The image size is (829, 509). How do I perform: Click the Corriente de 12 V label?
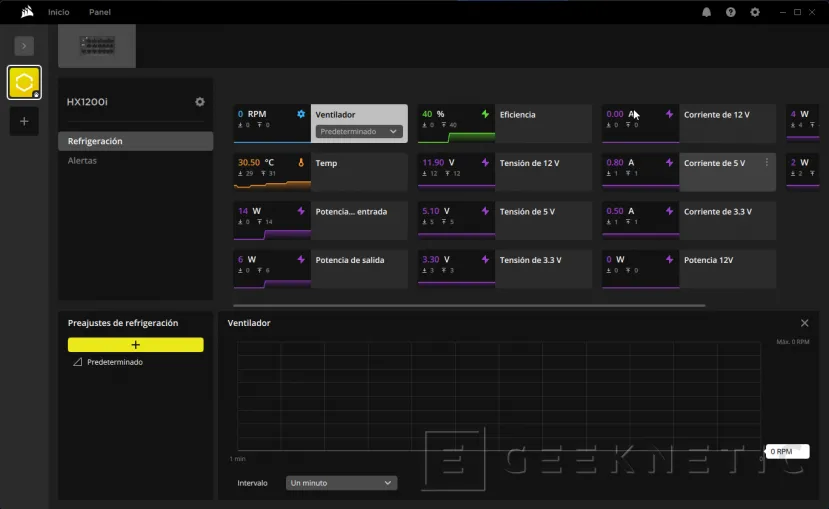[716, 115]
